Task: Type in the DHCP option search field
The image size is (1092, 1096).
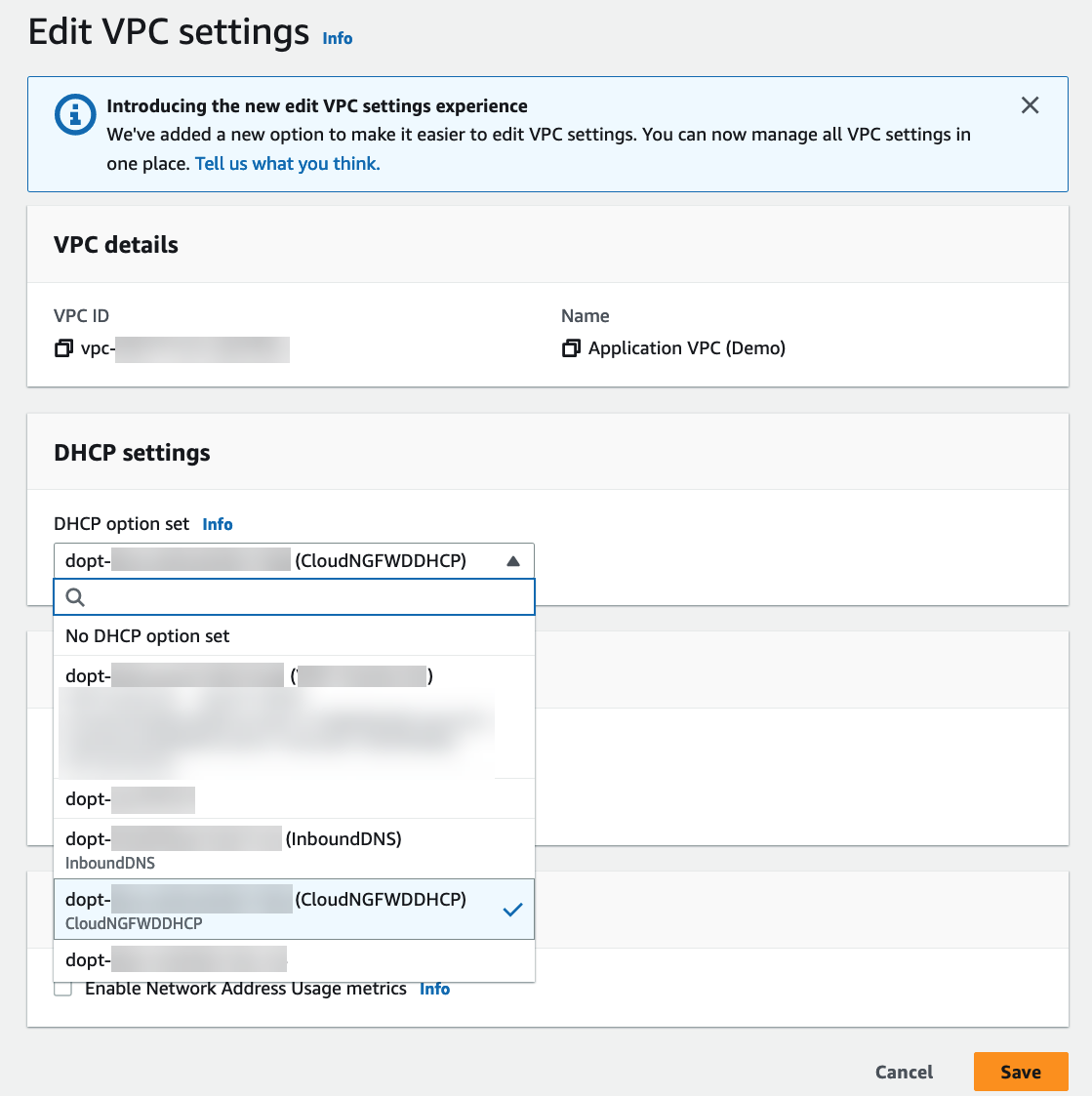Action: click(x=303, y=597)
